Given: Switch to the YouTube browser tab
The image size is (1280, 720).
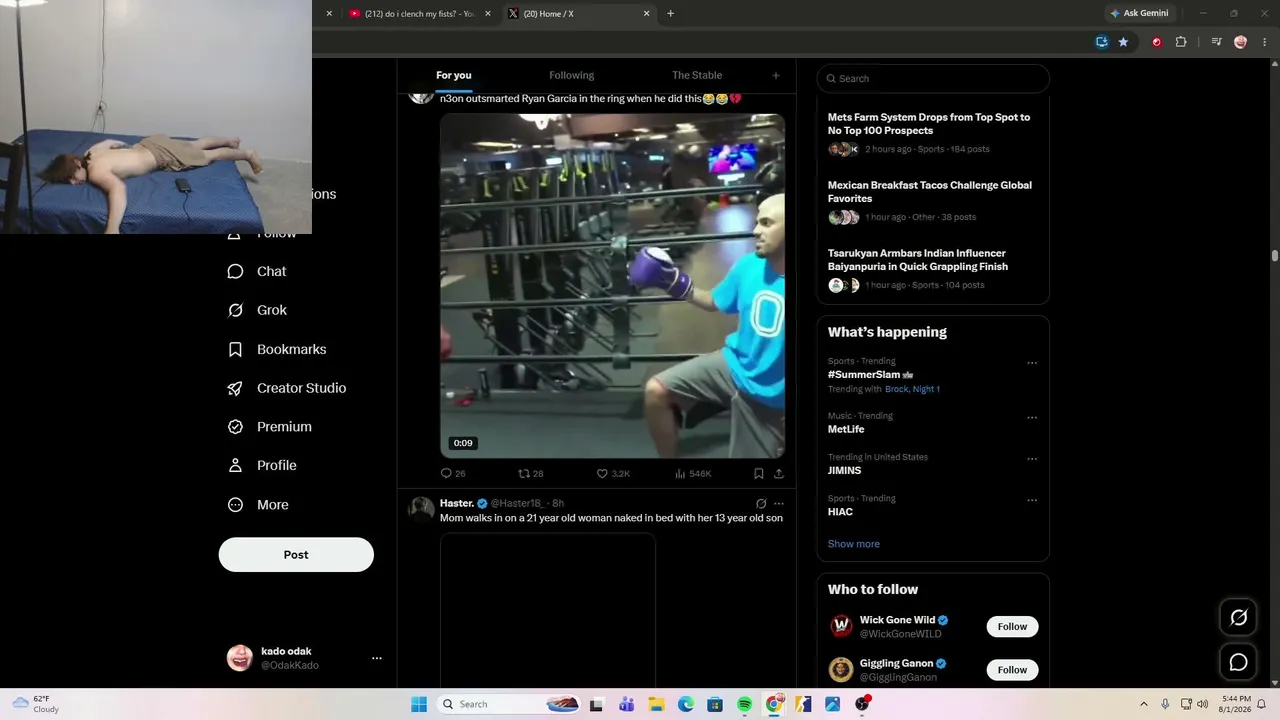Looking at the screenshot, I should point(420,14).
